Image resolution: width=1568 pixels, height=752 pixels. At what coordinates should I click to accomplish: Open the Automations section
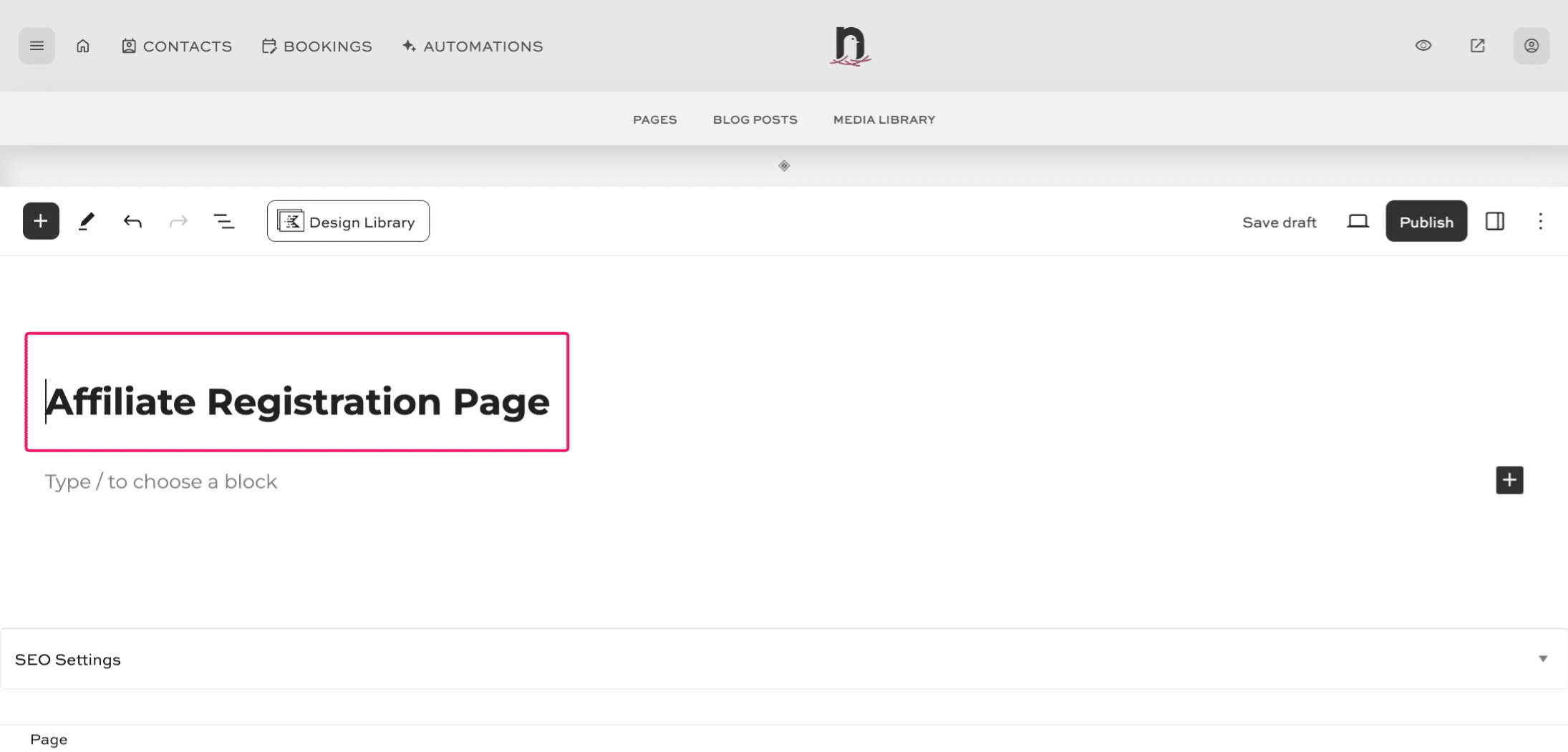pos(473,46)
